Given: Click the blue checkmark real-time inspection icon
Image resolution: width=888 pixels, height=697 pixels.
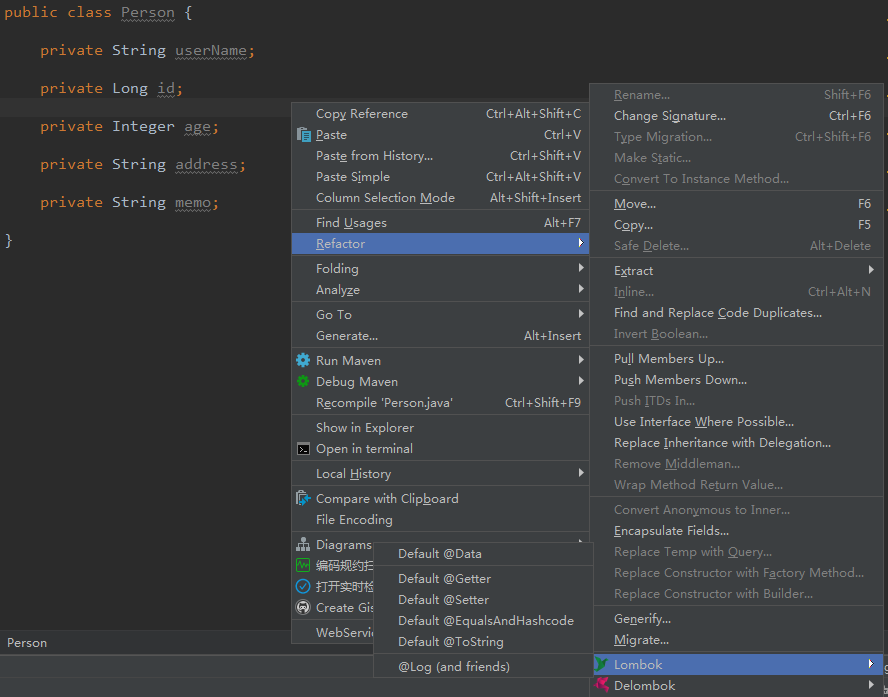Looking at the screenshot, I should pyautogui.click(x=303, y=587).
